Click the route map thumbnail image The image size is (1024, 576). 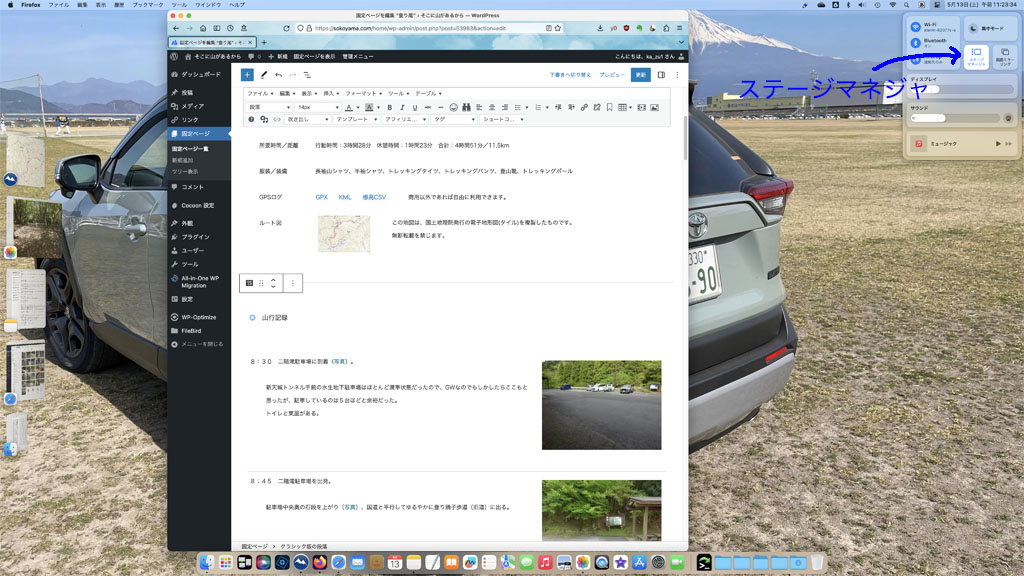(344, 233)
